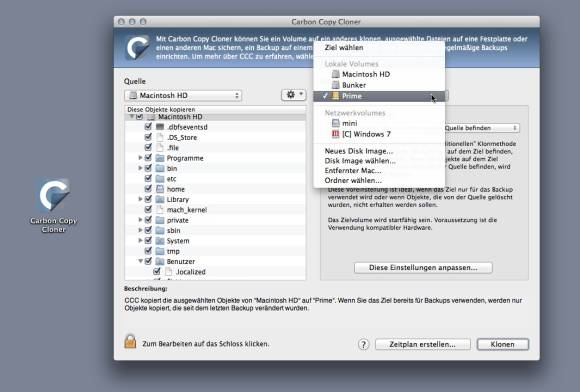Toggle the home folder checkbox
This screenshot has width=580, height=392.
click(x=148, y=189)
